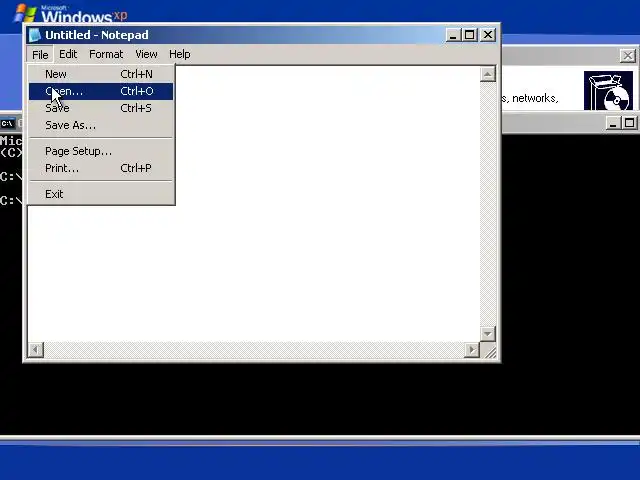640x480 pixels.
Task: Choose Save from the File menu
Action: click(x=101, y=108)
